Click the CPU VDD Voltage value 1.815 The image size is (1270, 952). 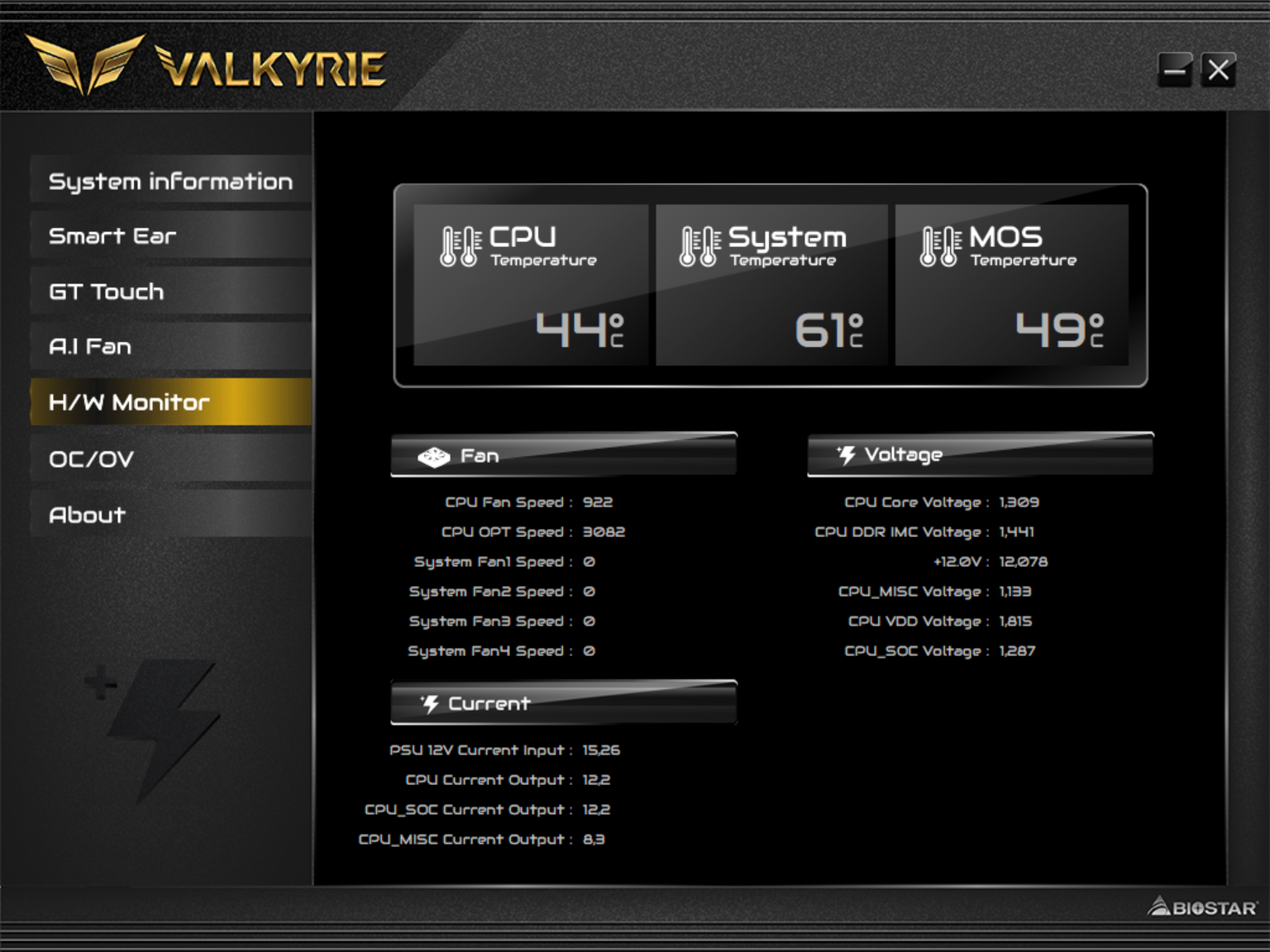(x=1015, y=621)
